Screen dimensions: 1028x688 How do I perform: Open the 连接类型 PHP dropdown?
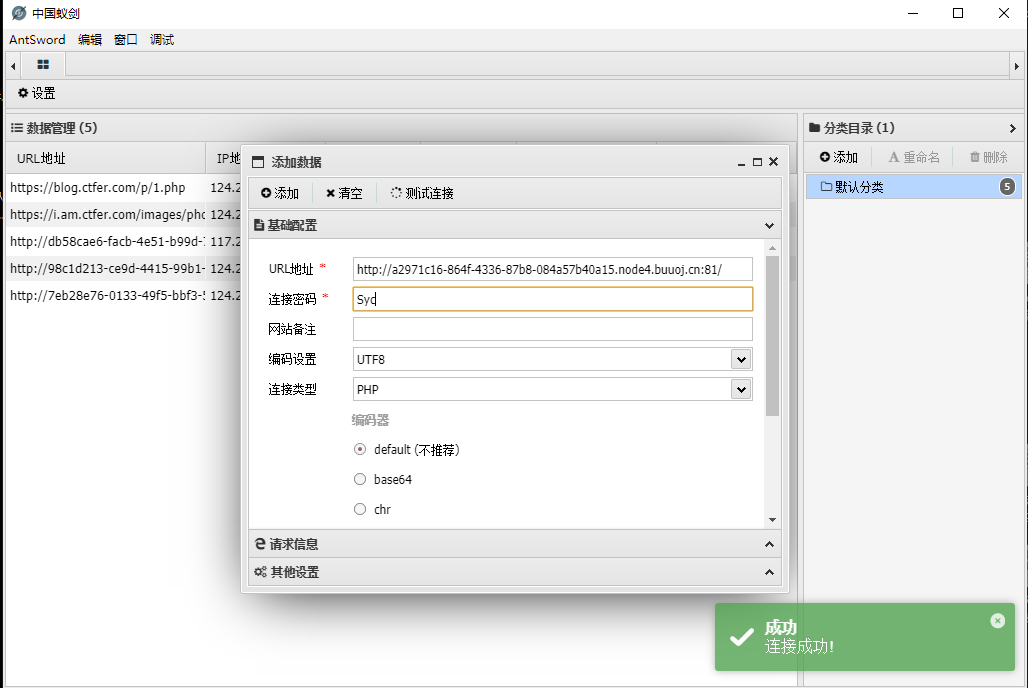click(741, 390)
